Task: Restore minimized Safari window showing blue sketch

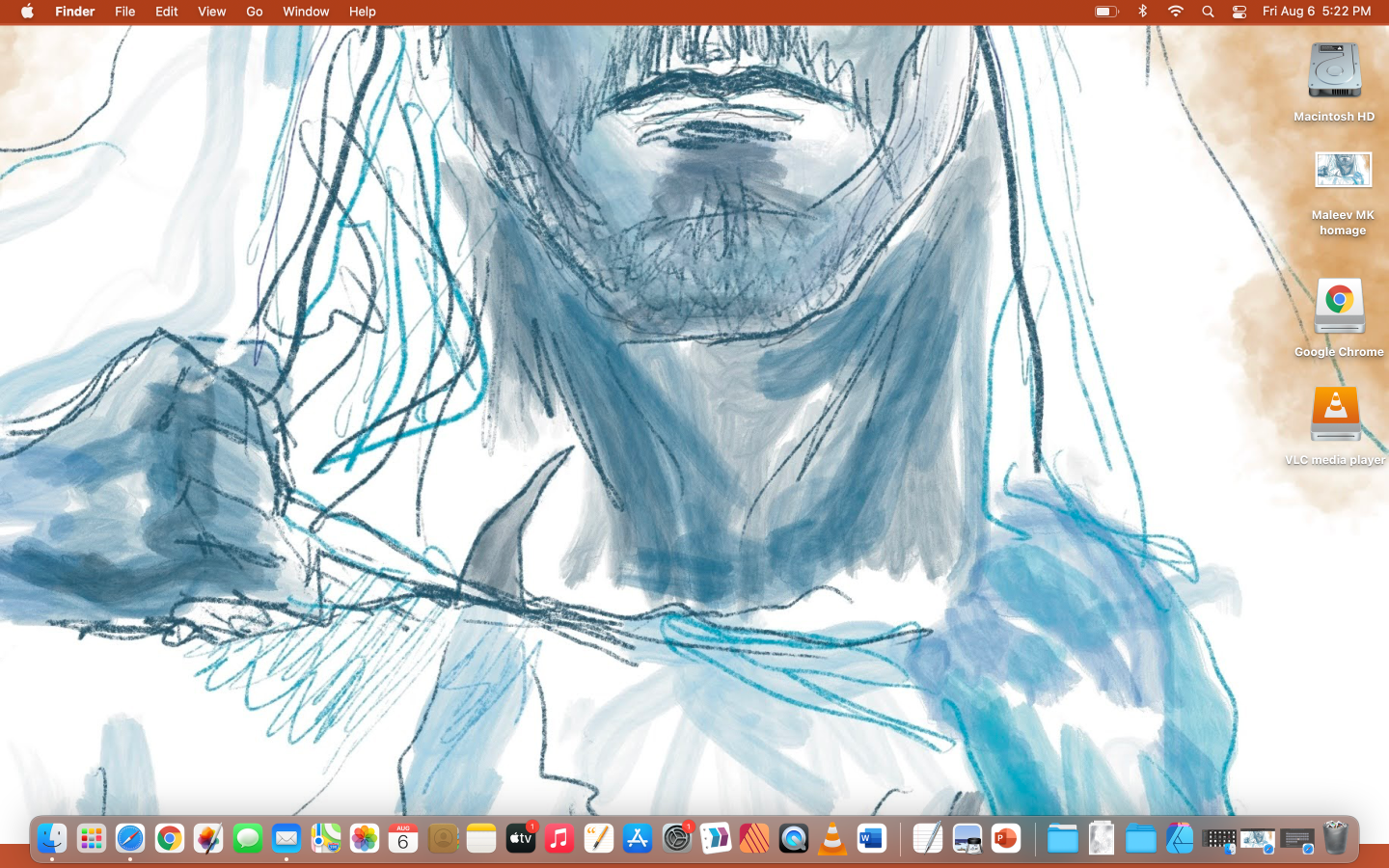Action: click(x=1258, y=840)
